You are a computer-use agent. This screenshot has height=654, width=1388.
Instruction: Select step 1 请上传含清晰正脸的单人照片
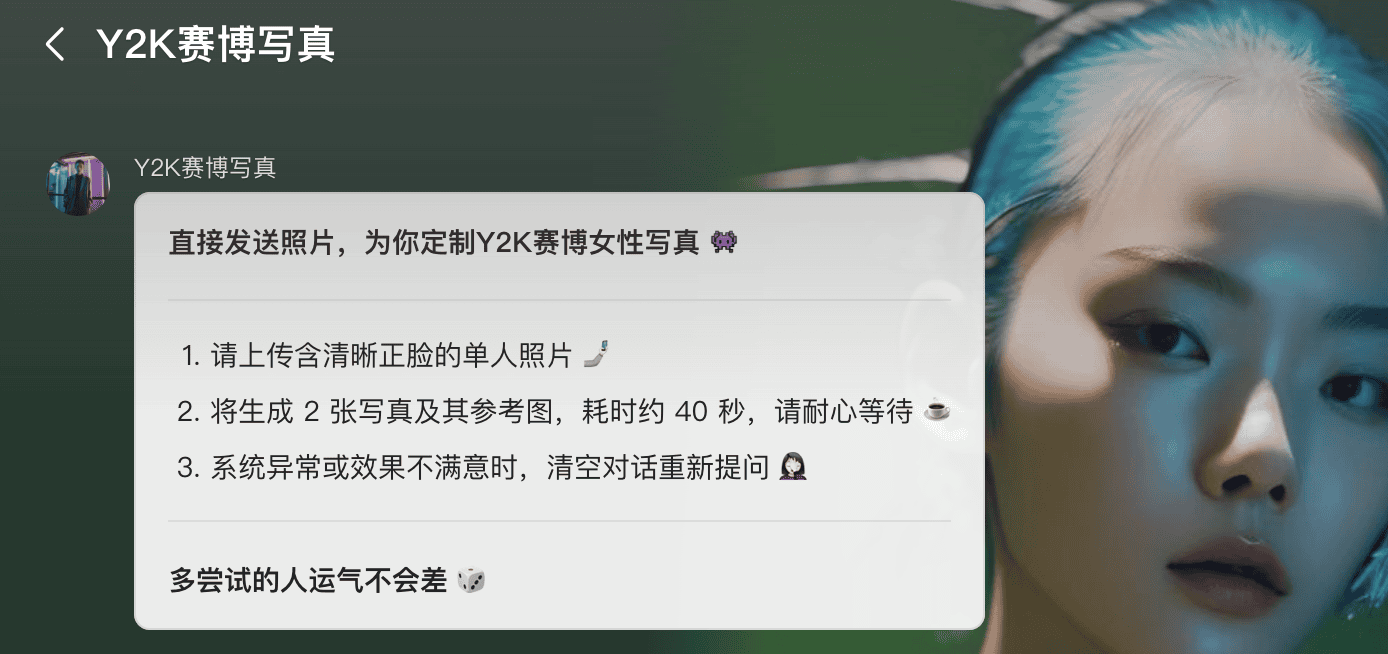click(x=377, y=355)
